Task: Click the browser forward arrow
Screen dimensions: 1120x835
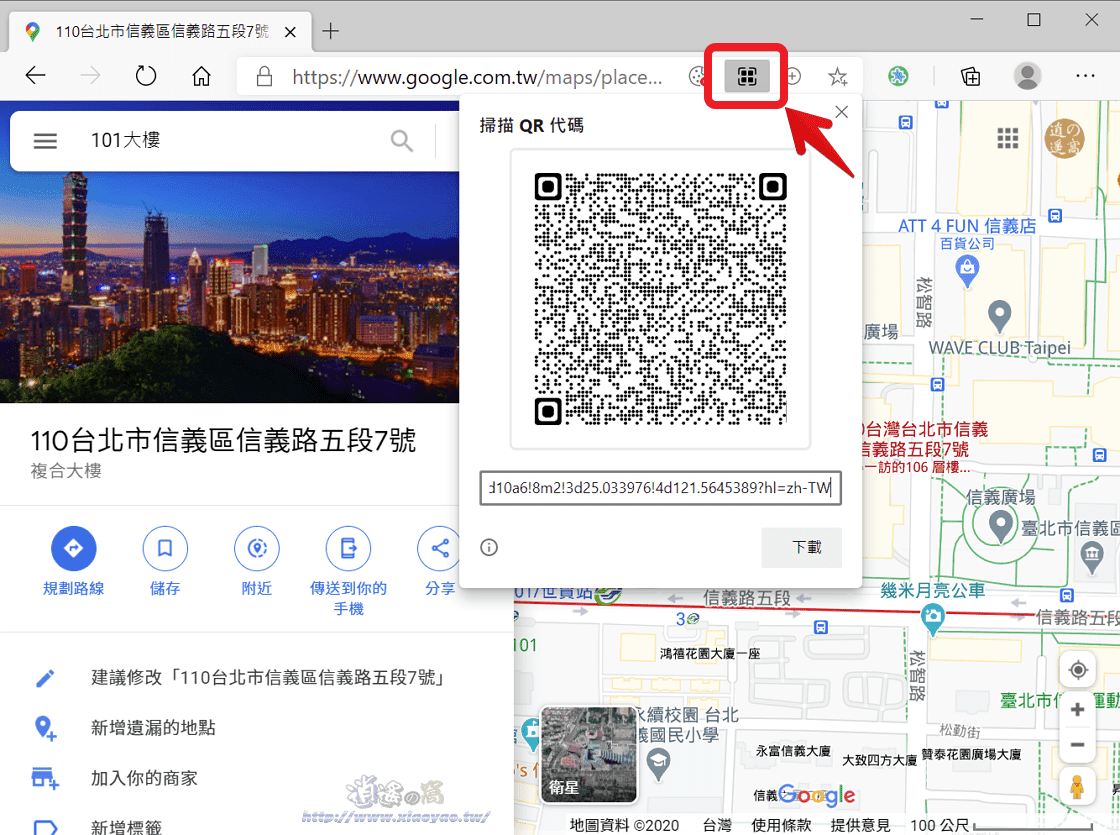Action: [90, 75]
